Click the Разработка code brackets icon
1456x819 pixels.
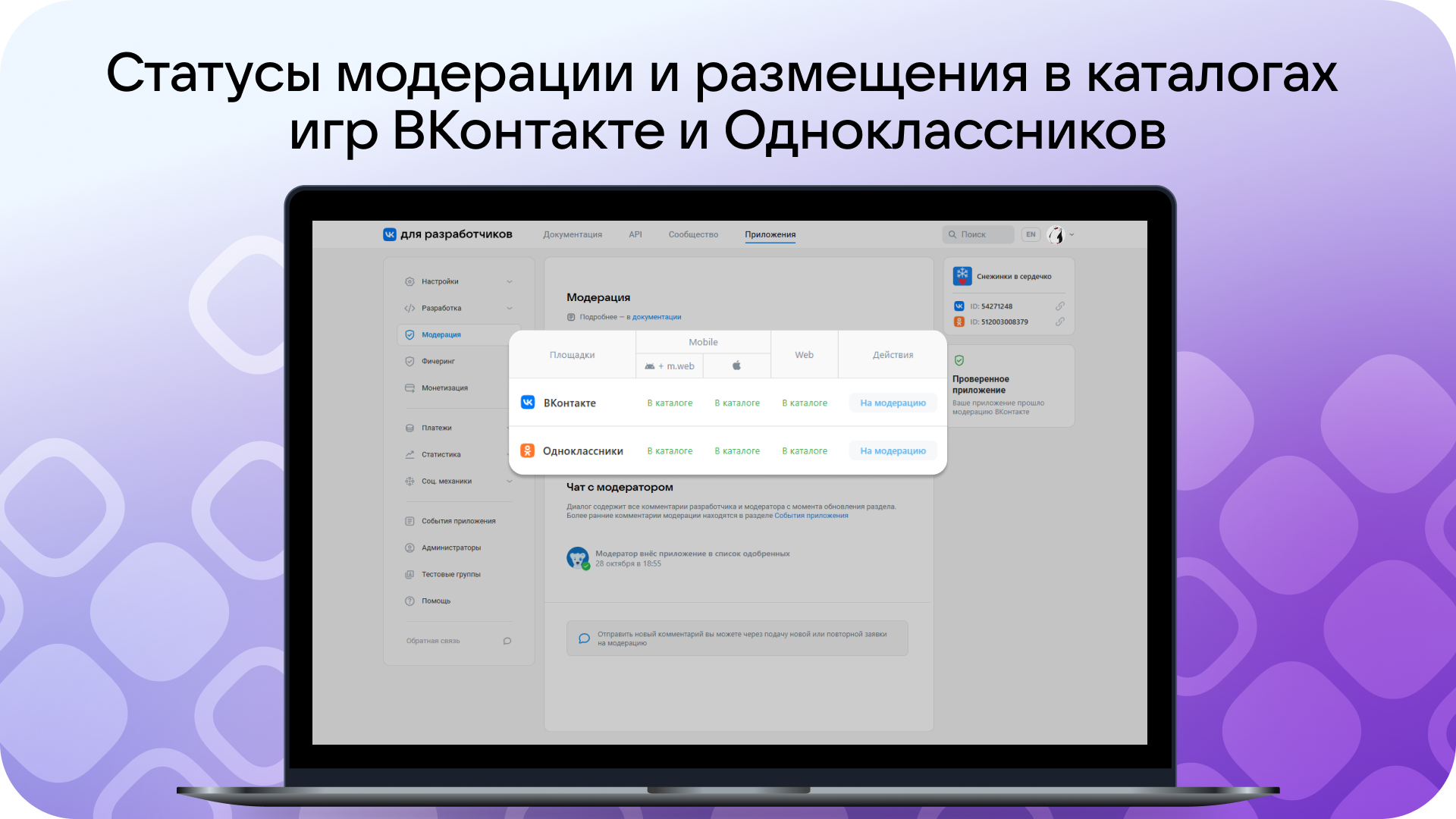[x=409, y=308]
